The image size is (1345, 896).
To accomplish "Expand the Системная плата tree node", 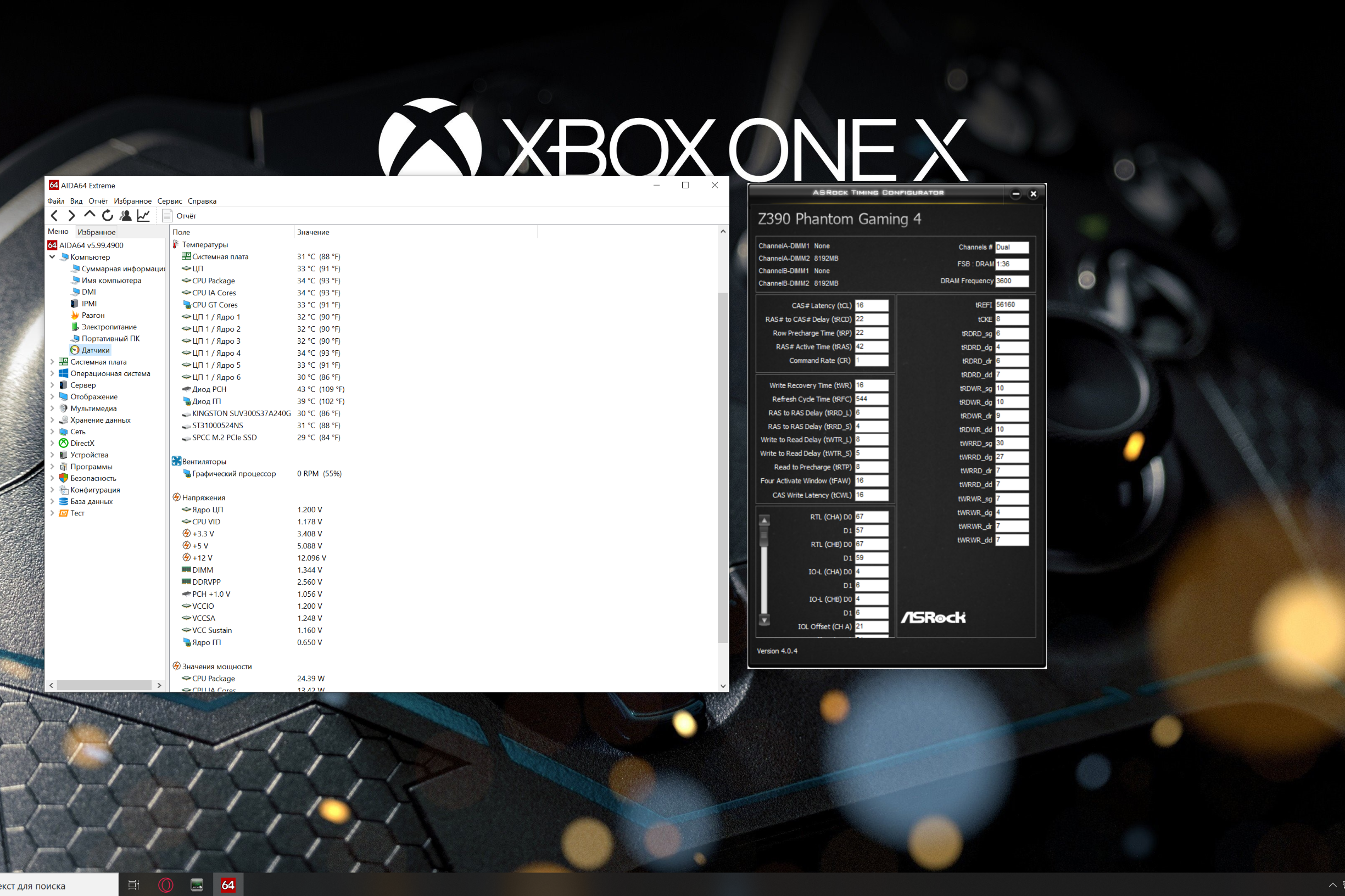I will tap(53, 362).
